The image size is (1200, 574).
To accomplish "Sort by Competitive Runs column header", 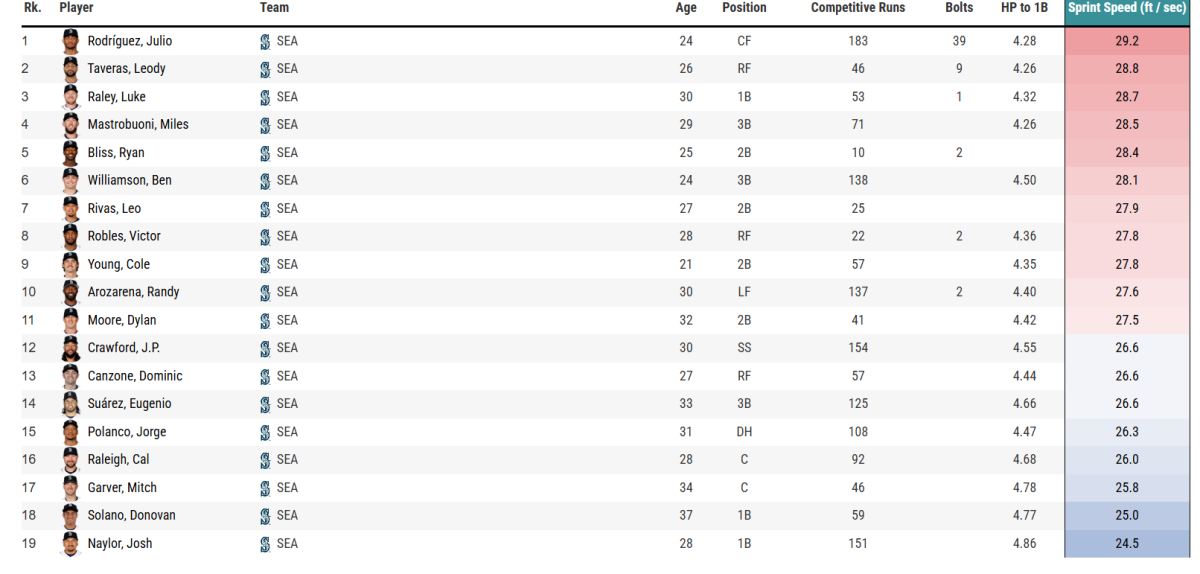I will (x=858, y=8).
